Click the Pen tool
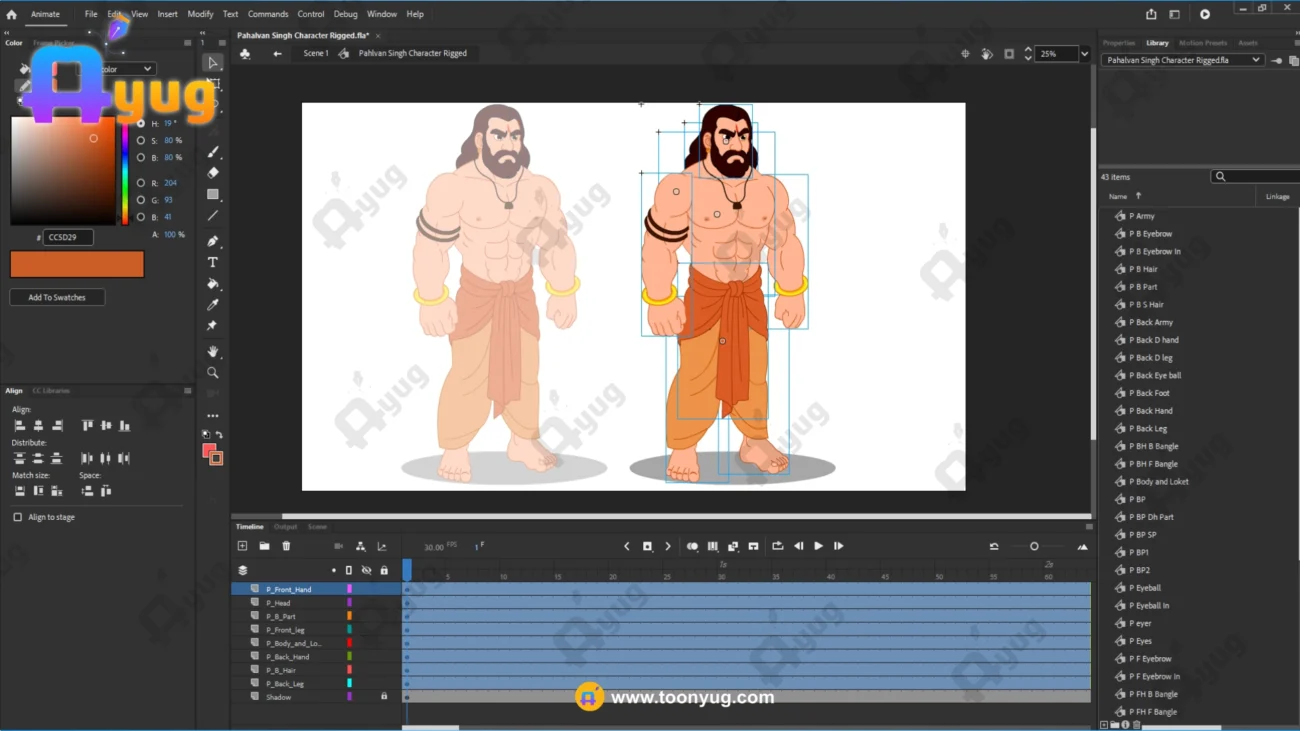This screenshot has width=1300, height=731. click(213, 241)
